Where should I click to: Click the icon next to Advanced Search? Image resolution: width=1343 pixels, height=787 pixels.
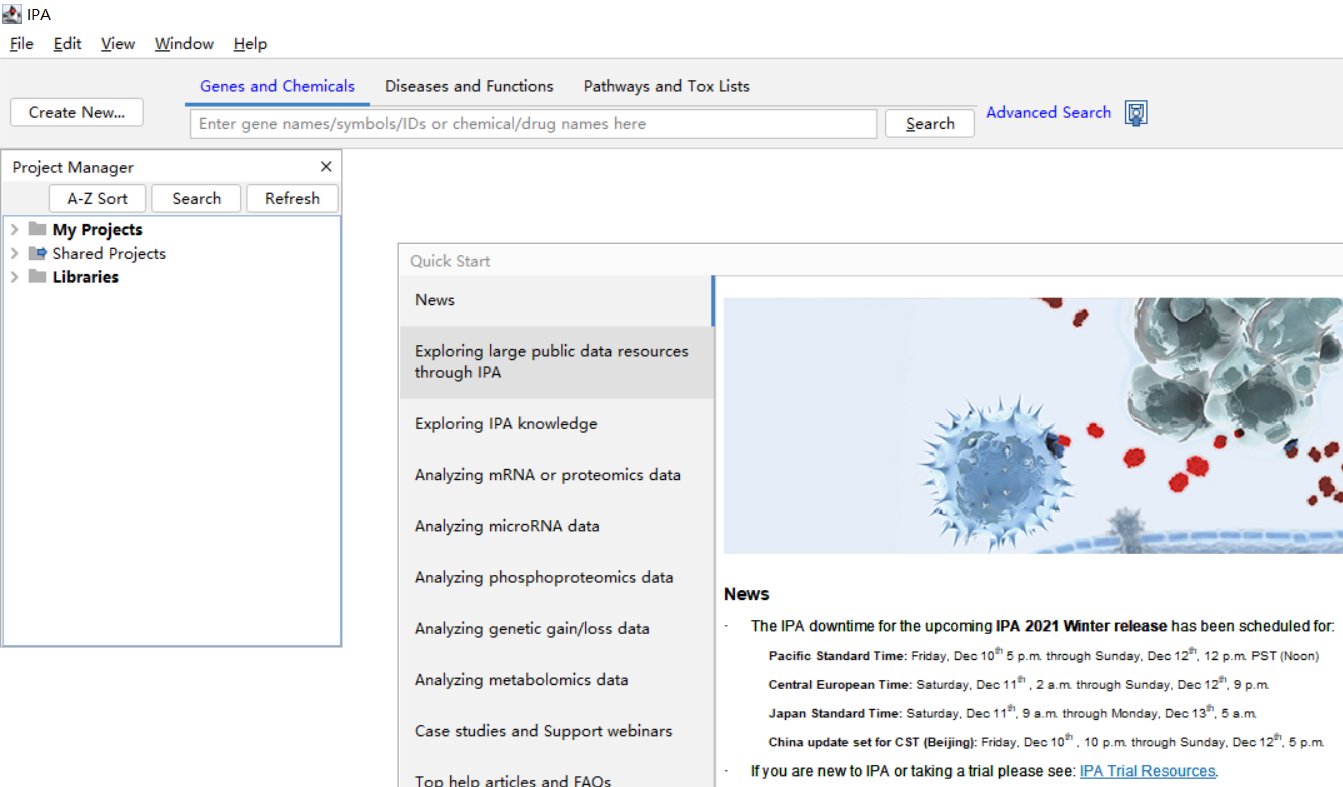[x=1135, y=113]
